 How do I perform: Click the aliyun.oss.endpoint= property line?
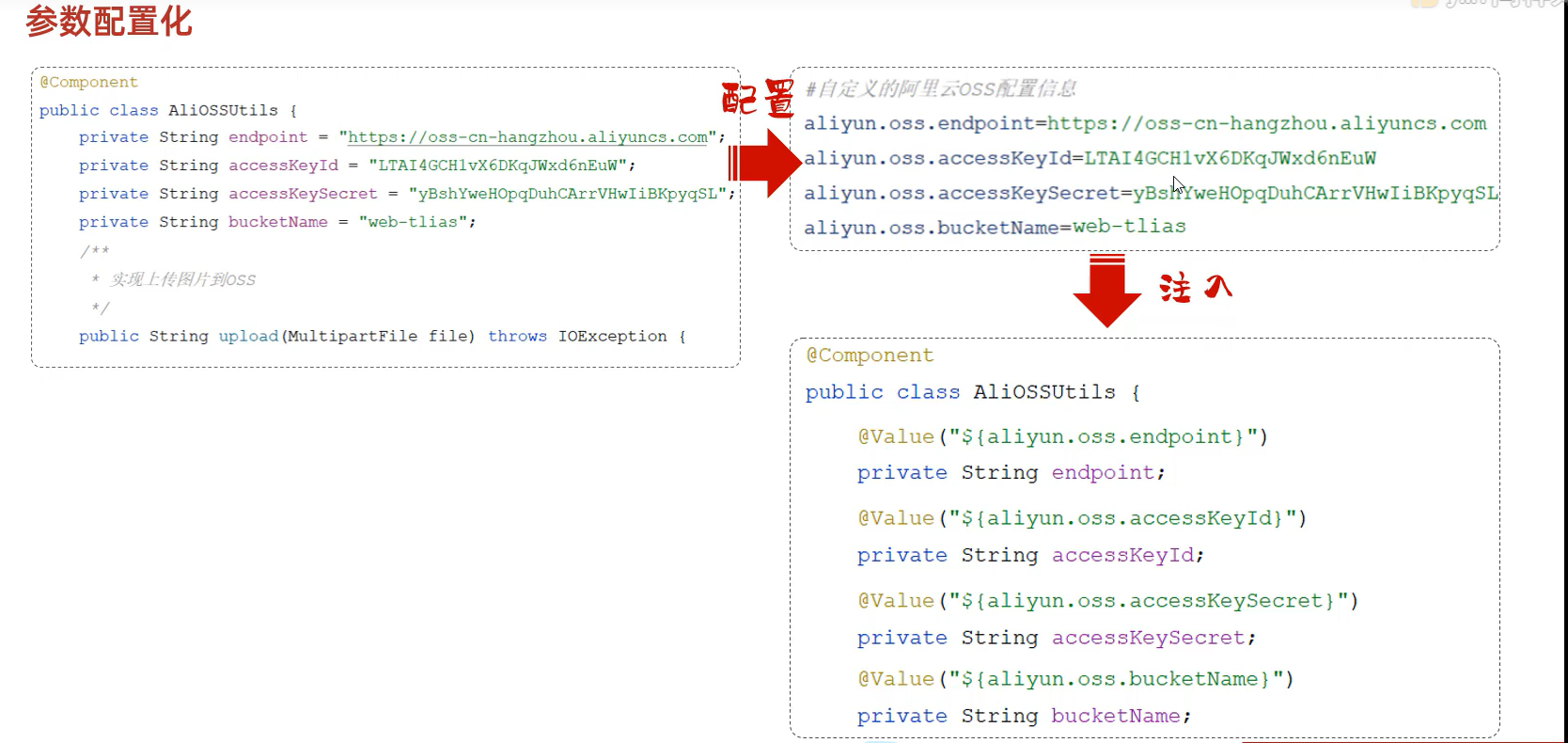point(1145,123)
